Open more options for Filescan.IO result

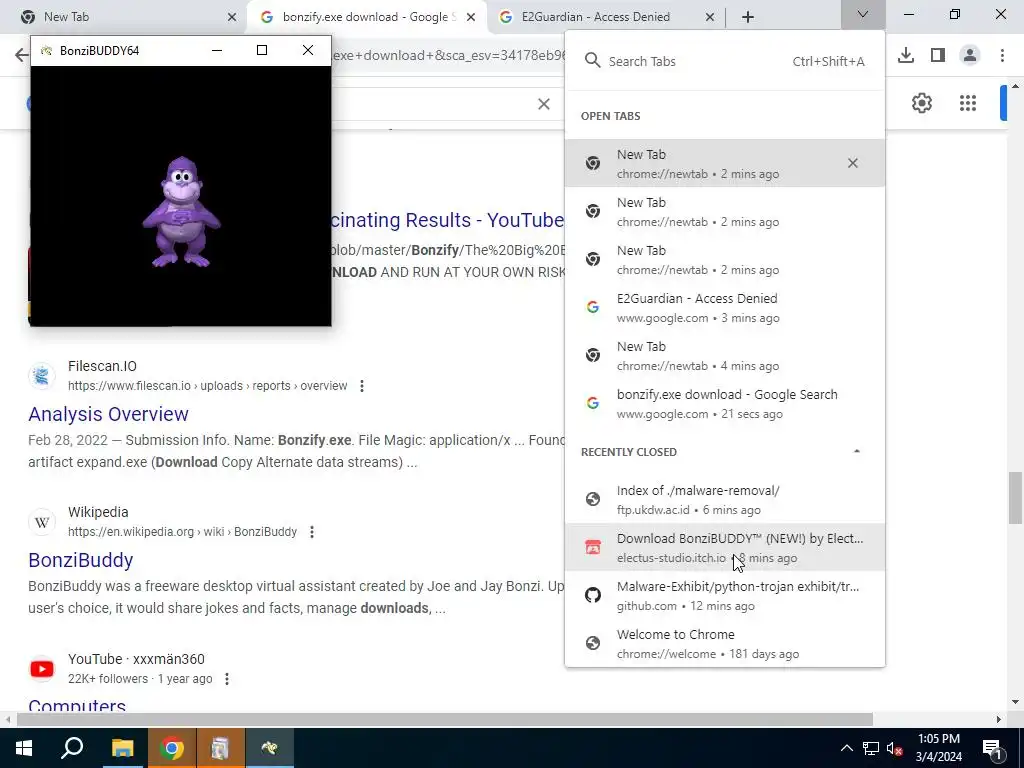coord(362,386)
